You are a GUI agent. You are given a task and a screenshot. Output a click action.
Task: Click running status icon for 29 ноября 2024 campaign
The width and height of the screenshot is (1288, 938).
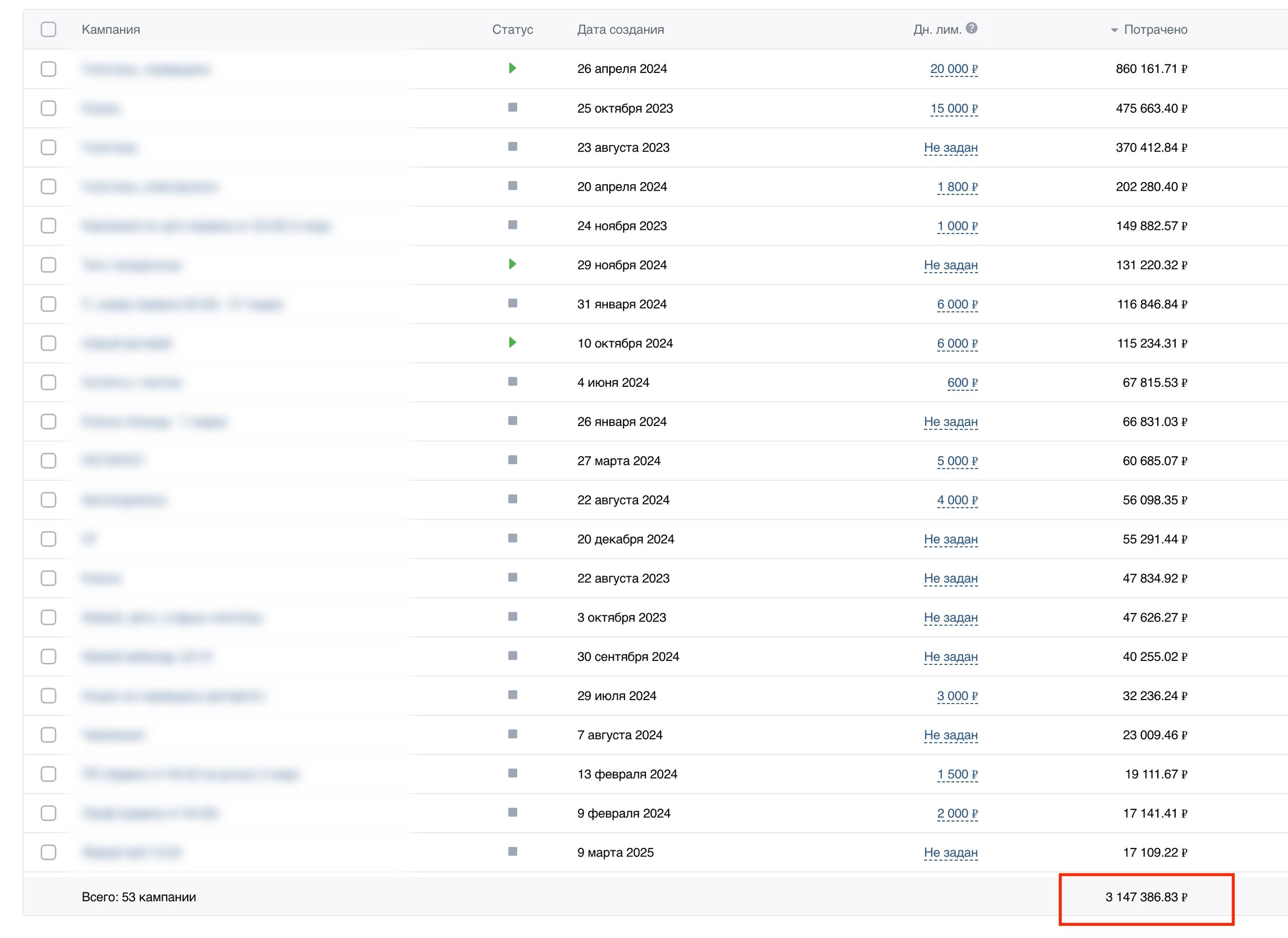point(512,264)
